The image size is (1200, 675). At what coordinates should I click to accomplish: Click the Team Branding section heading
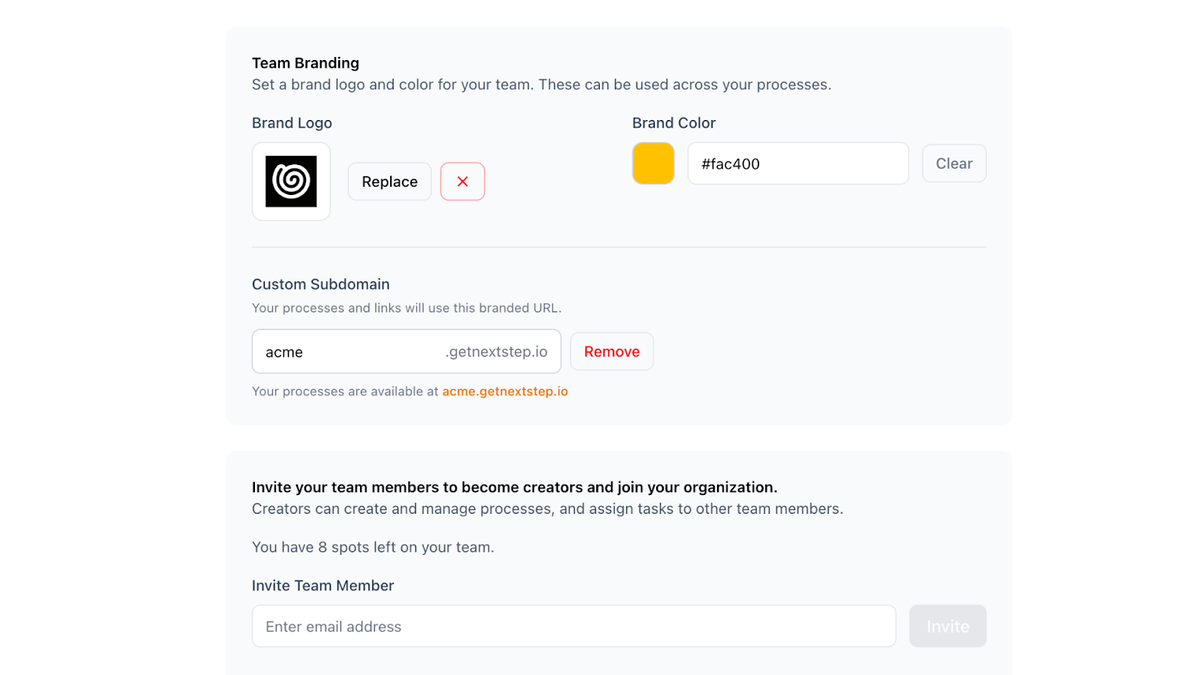click(305, 62)
